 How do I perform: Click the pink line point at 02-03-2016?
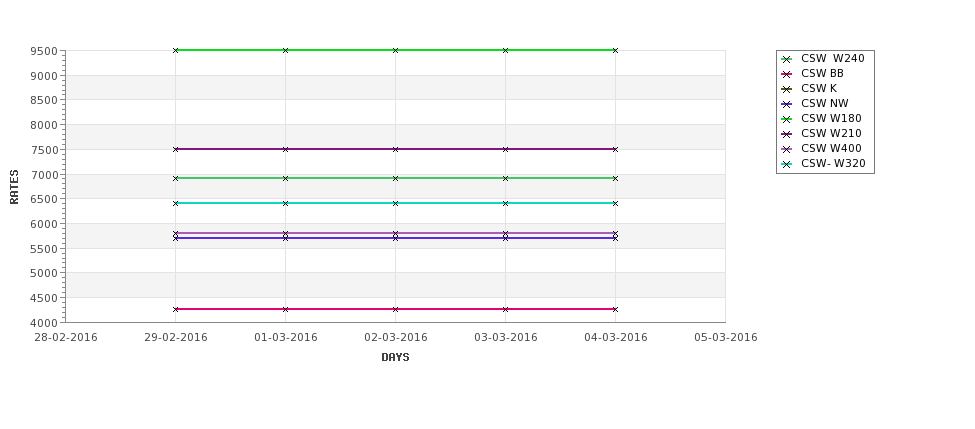[x=395, y=309]
